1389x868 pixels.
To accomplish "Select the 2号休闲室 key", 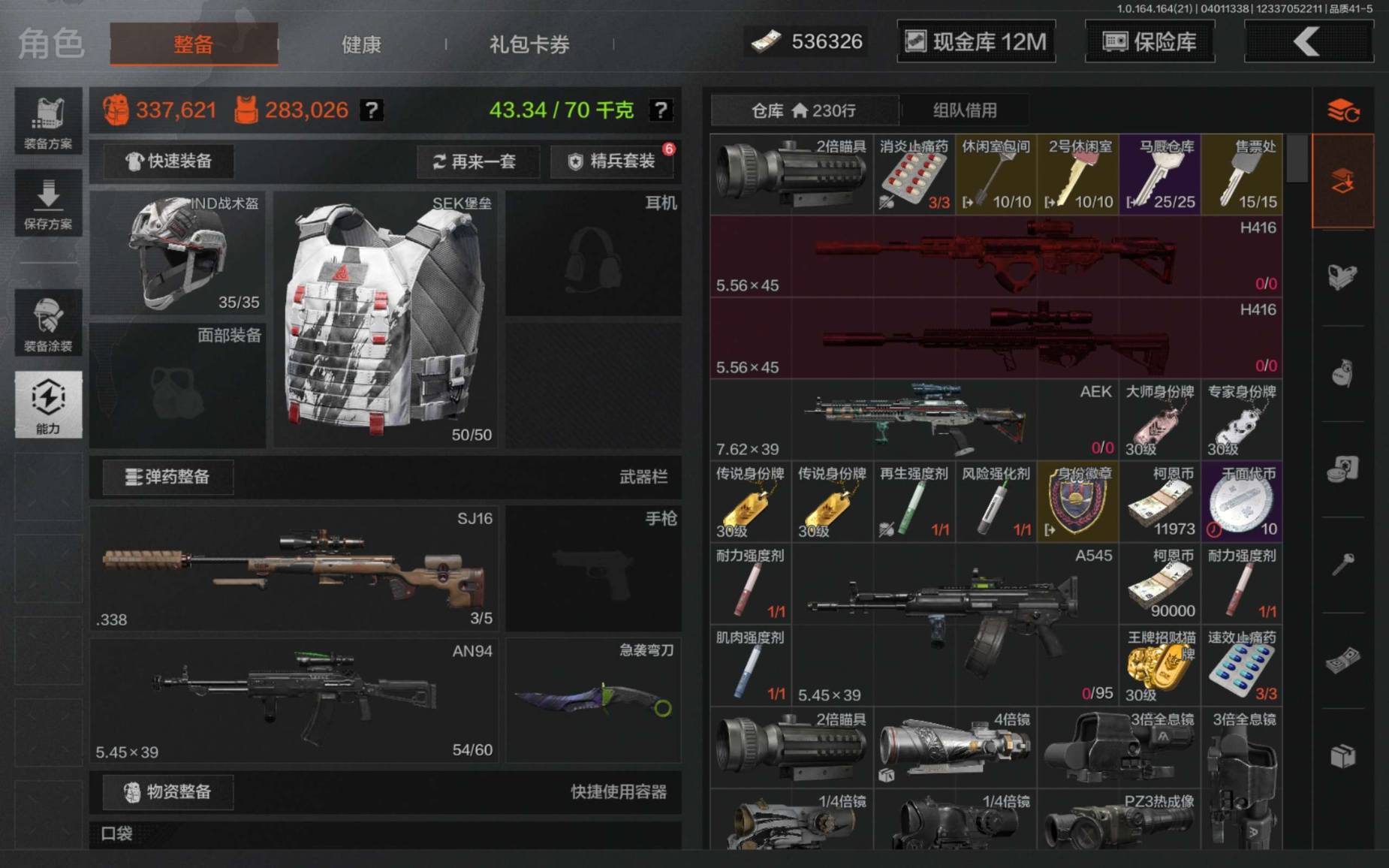I will [1078, 174].
